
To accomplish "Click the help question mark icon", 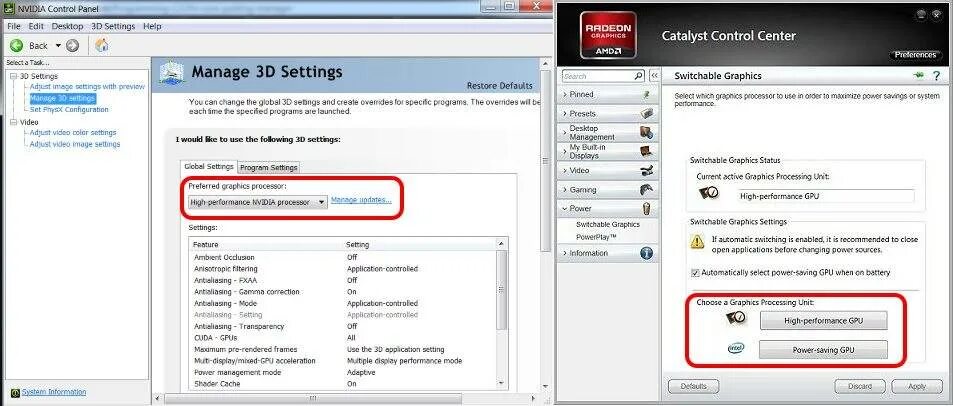I will pyautogui.click(x=937, y=76).
